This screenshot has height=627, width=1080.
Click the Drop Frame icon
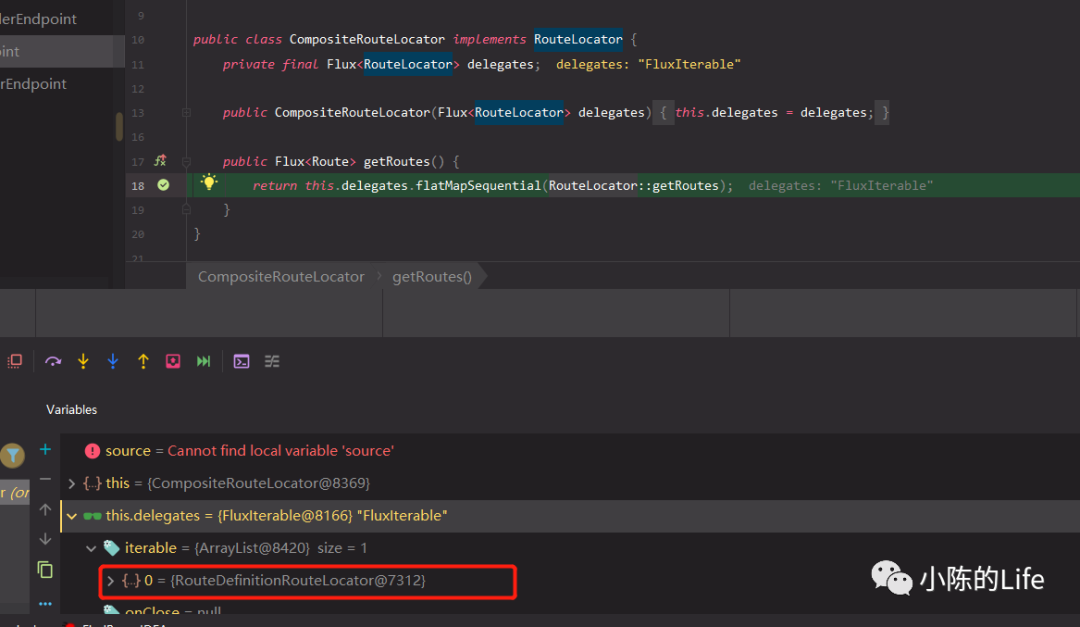173,361
